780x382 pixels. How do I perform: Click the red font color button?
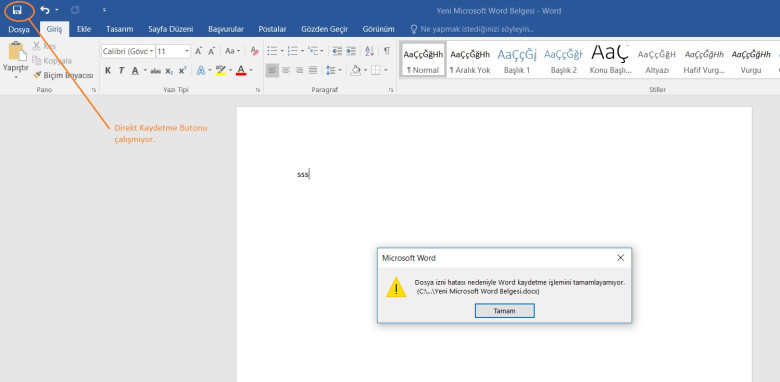[241, 71]
